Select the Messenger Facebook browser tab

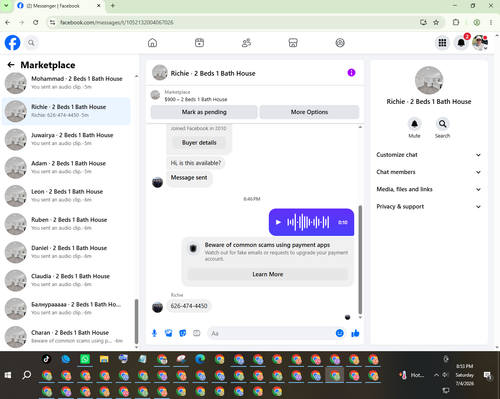[59, 6]
